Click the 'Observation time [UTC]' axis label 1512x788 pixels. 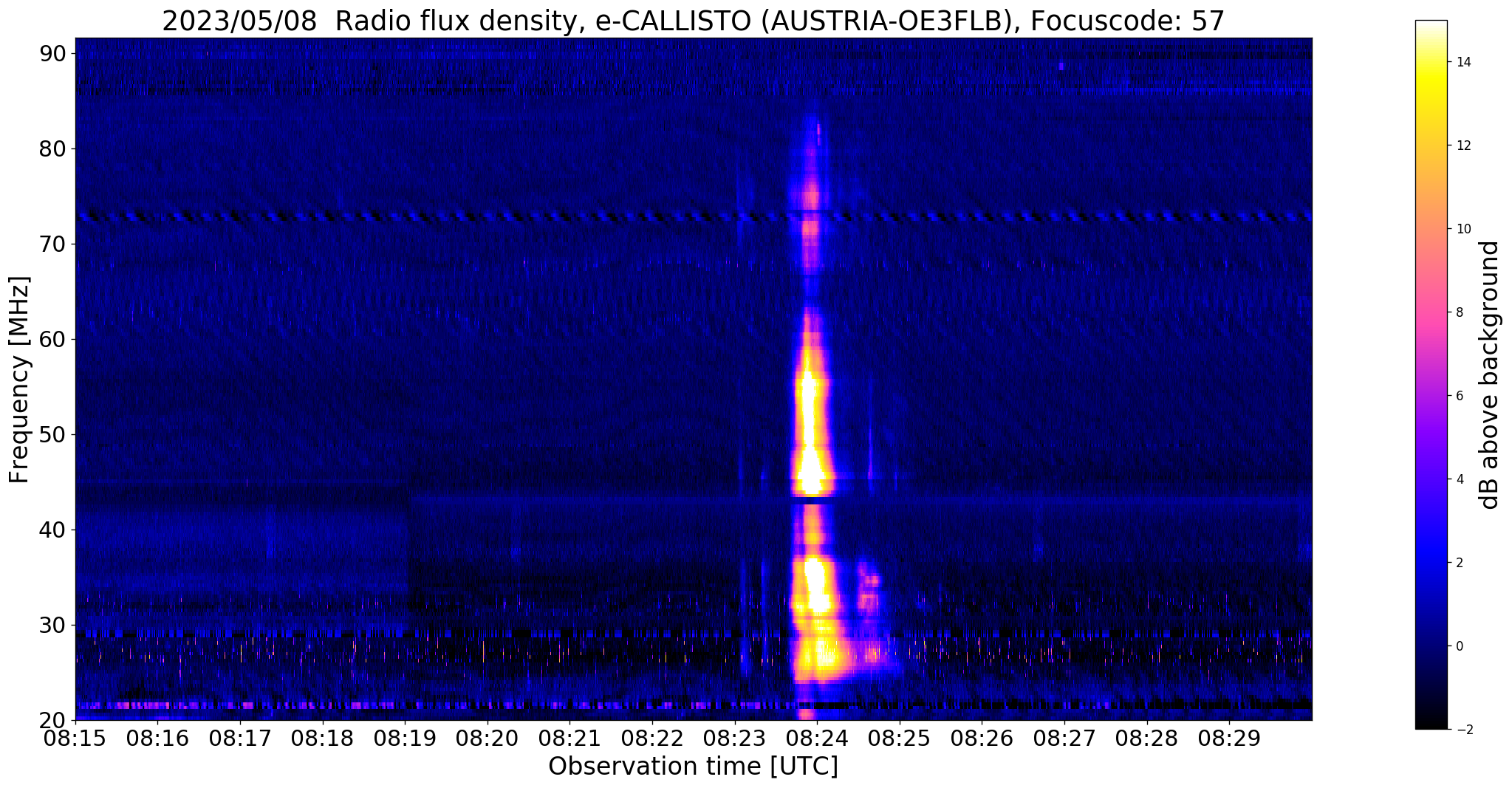pos(693,767)
